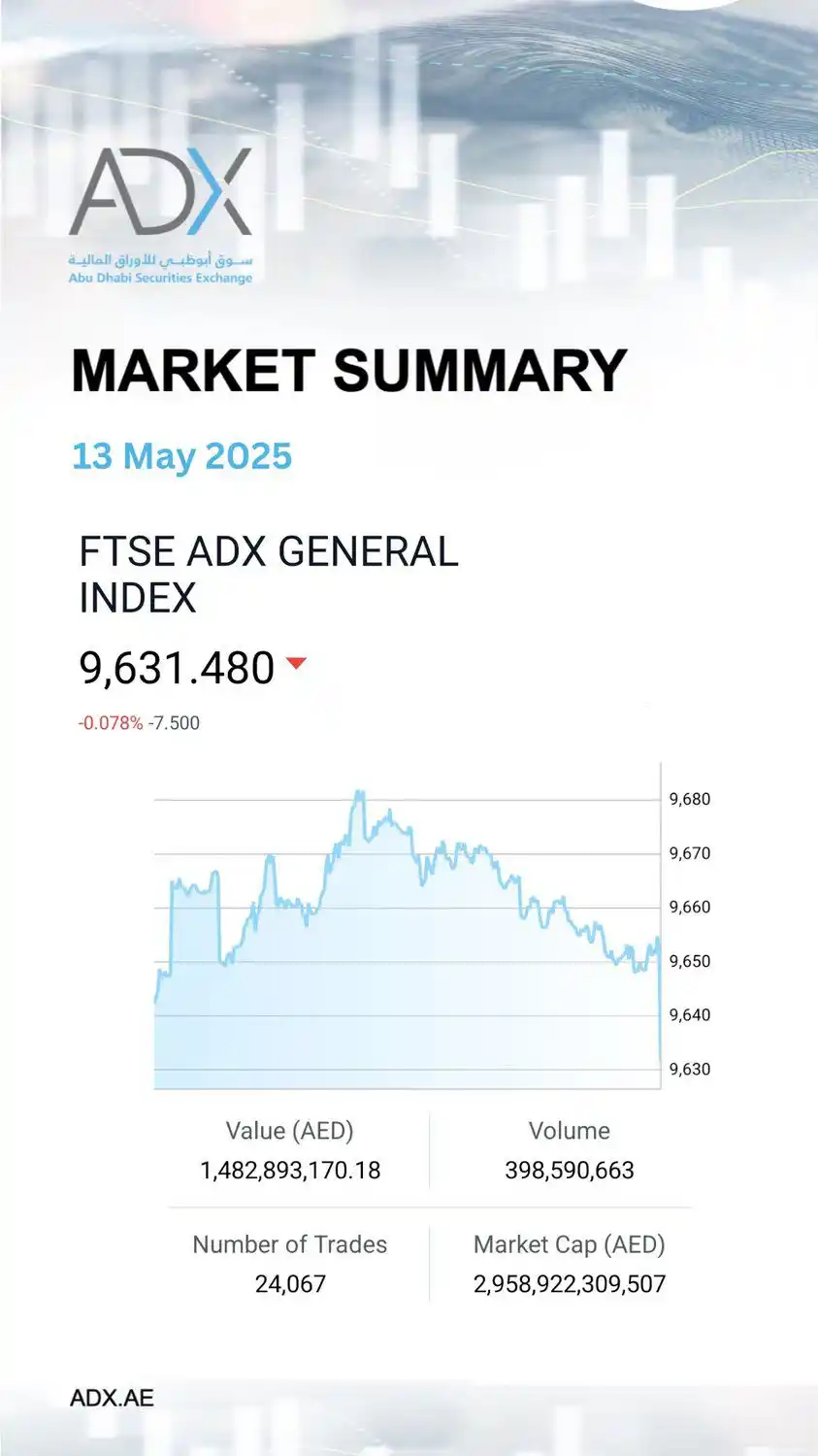Click the FTSE ADX GENERAL INDEX title
Screen dimensions: 818x1456
(268, 575)
